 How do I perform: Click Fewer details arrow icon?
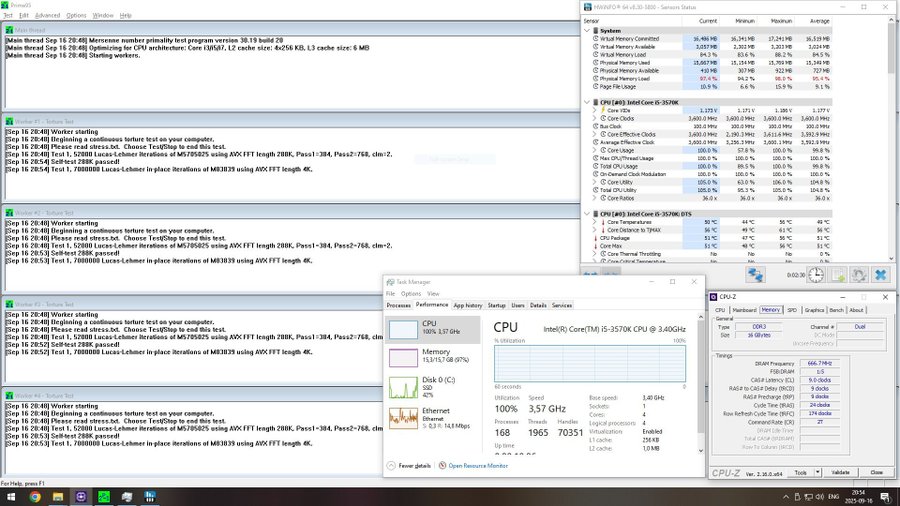(391, 466)
